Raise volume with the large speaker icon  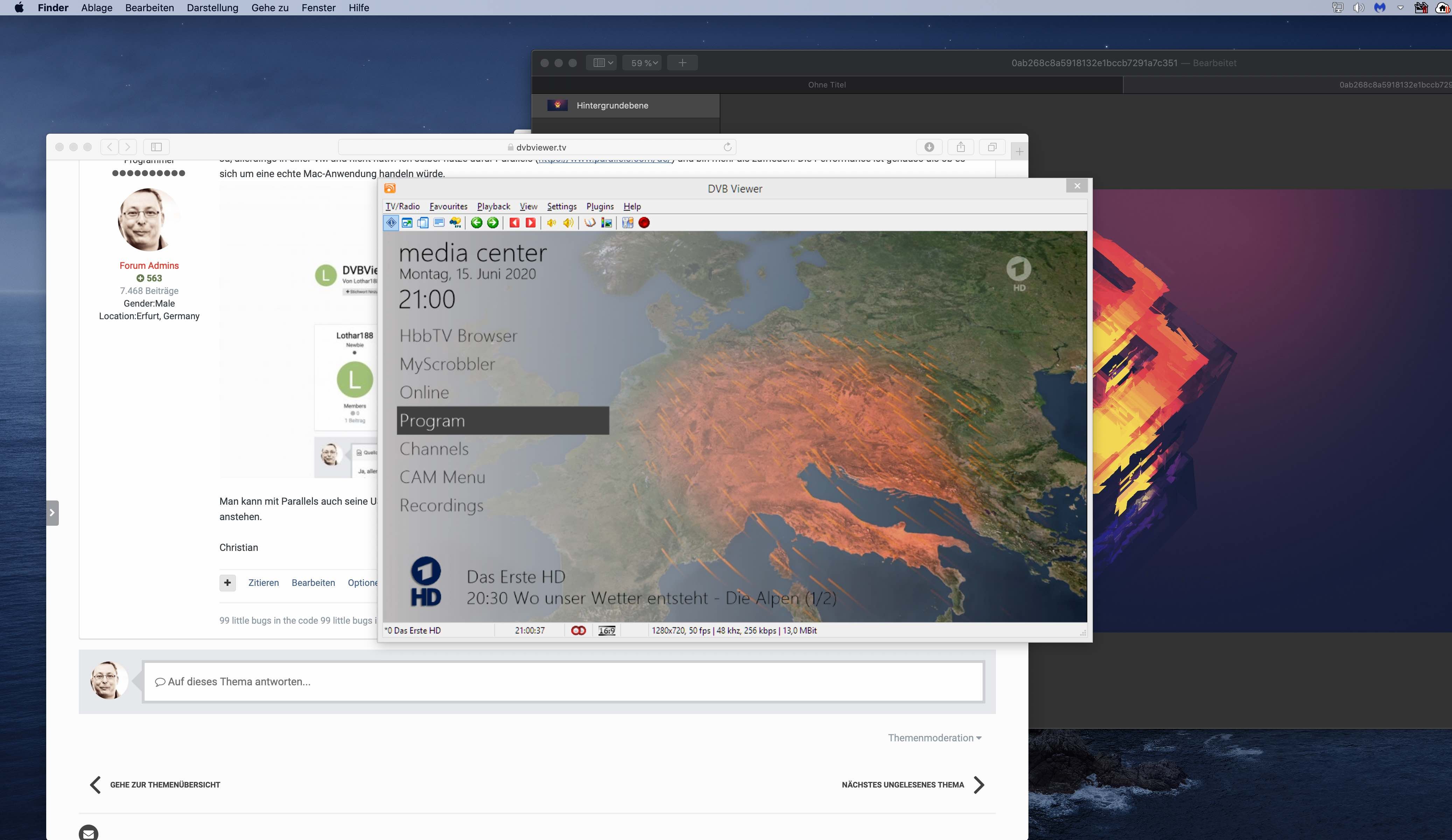click(568, 223)
